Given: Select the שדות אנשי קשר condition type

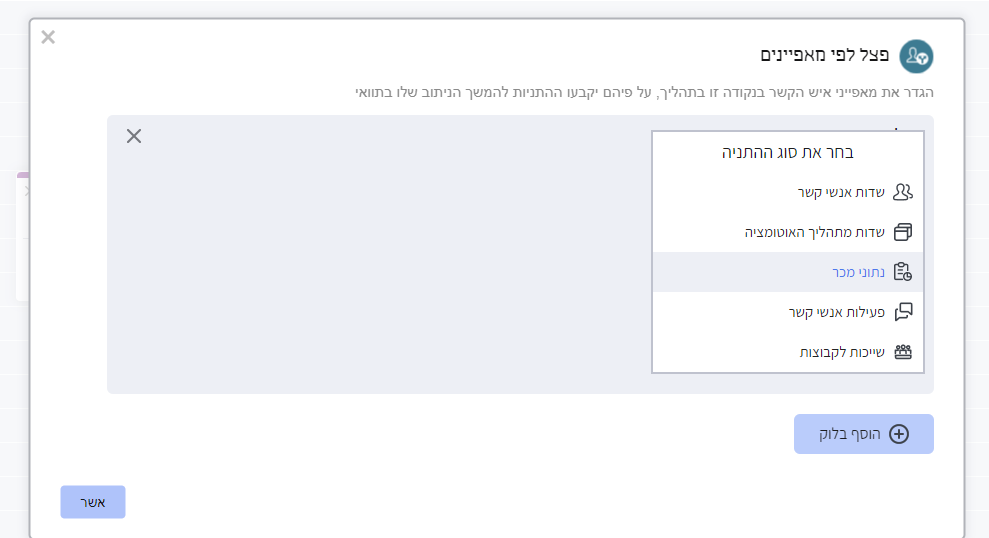Looking at the screenshot, I should pos(788,192).
